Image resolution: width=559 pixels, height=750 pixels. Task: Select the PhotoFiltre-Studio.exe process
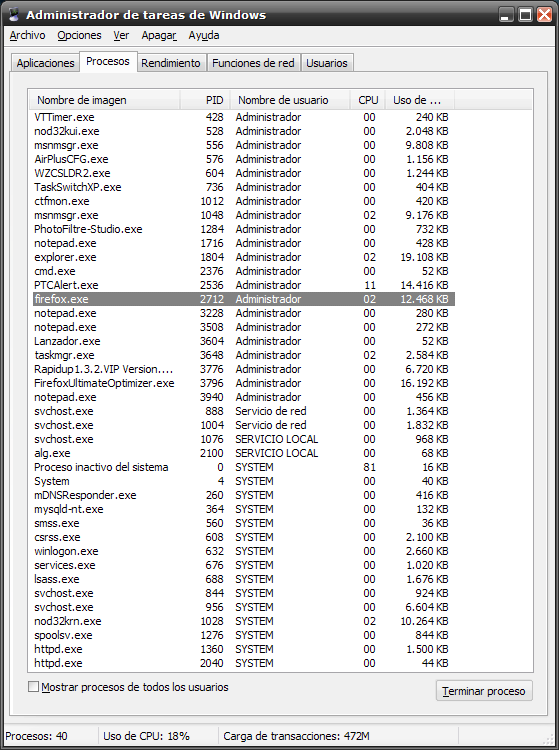[x=243, y=229]
